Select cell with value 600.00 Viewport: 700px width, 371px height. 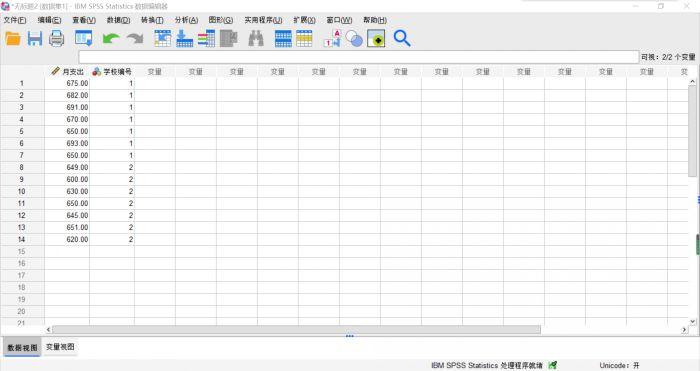67,179
